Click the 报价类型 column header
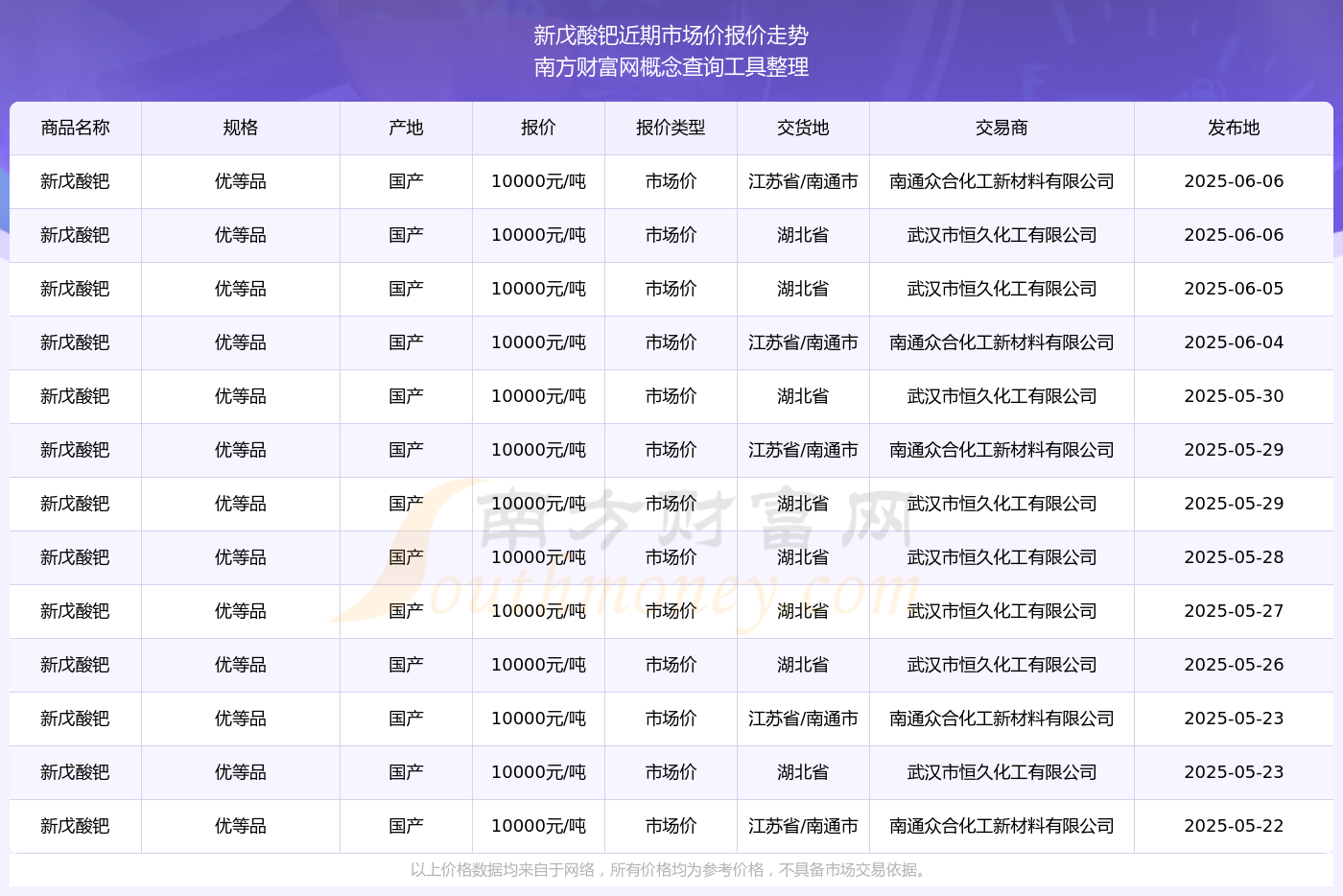 tap(671, 128)
